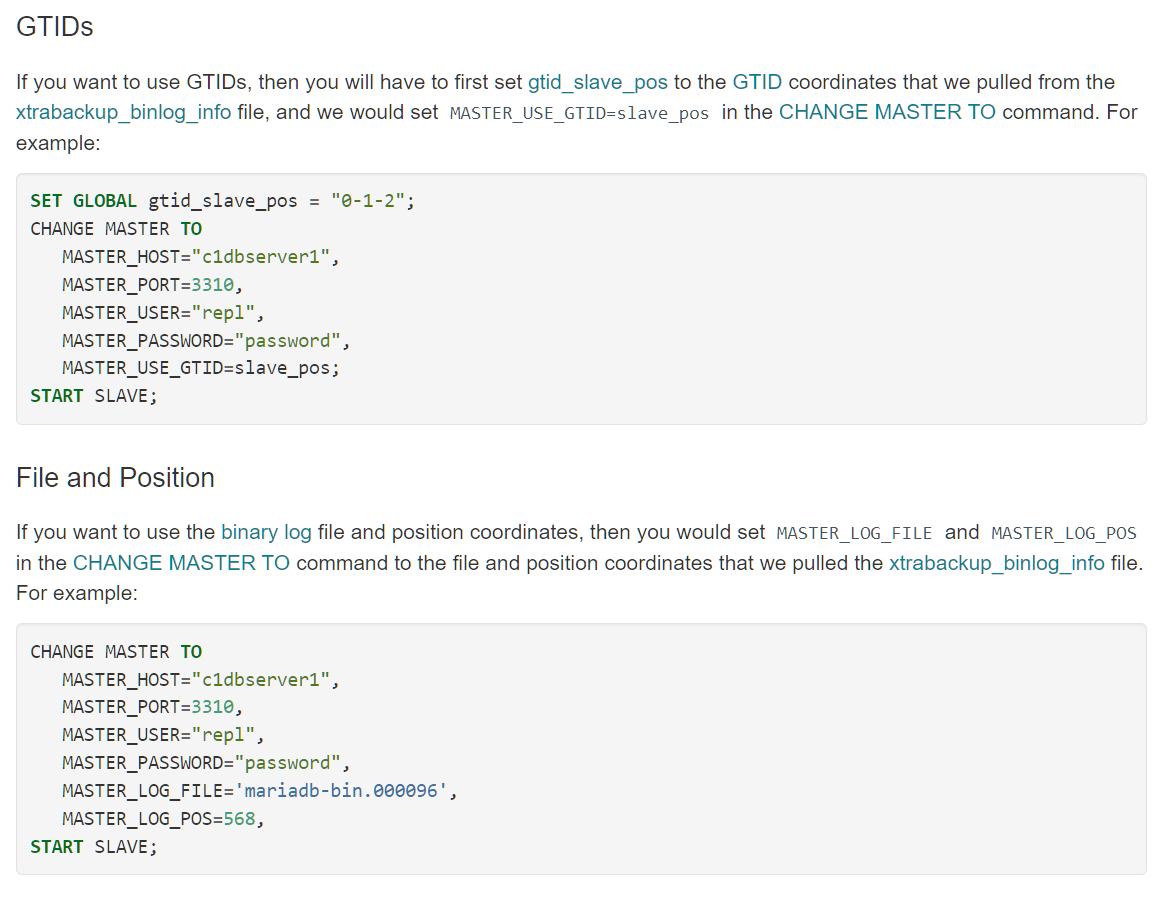Click the GTIDs section heading
Viewport: 1164px width, 901px height.
55,27
